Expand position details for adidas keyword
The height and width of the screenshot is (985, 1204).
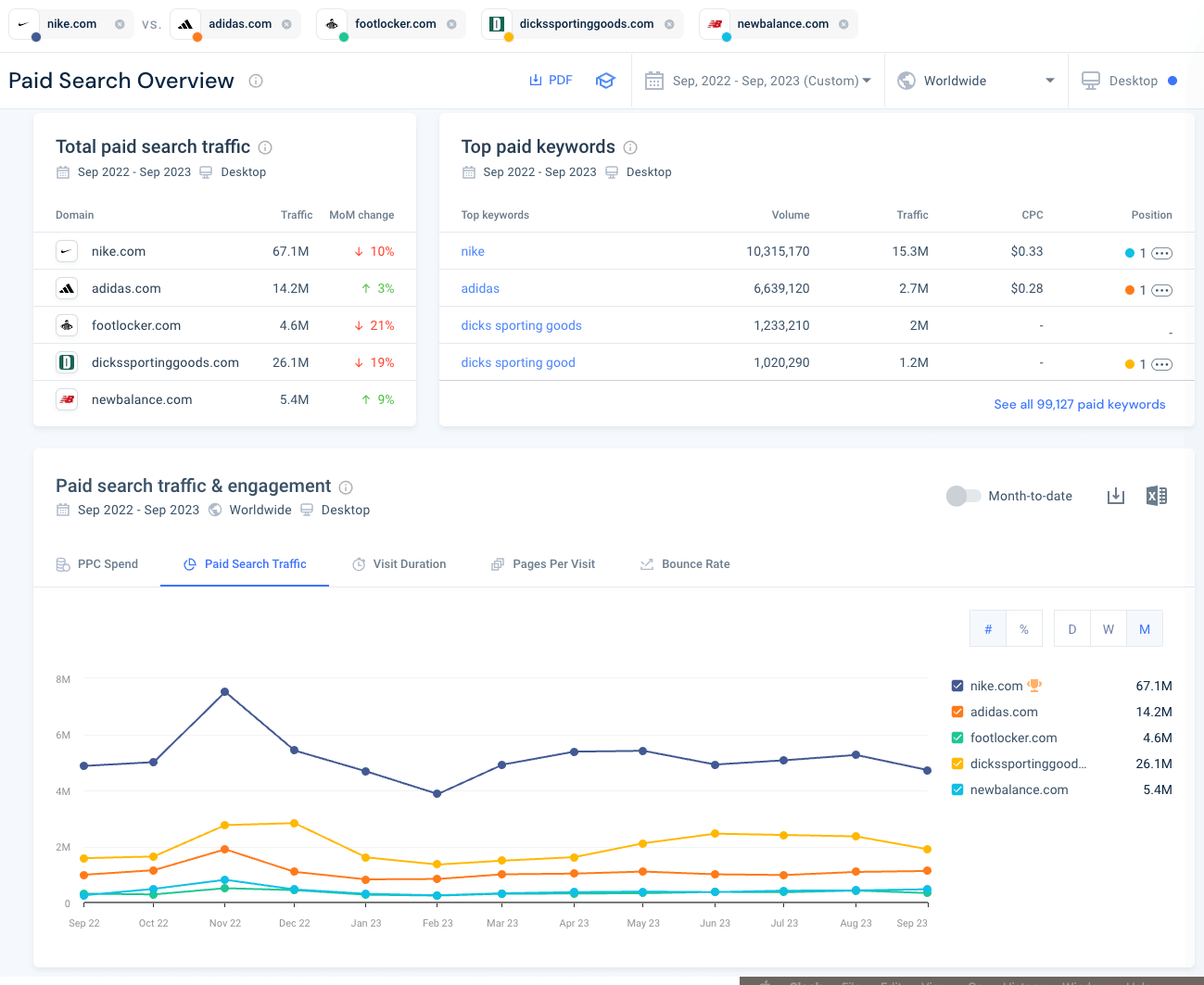(1162, 290)
